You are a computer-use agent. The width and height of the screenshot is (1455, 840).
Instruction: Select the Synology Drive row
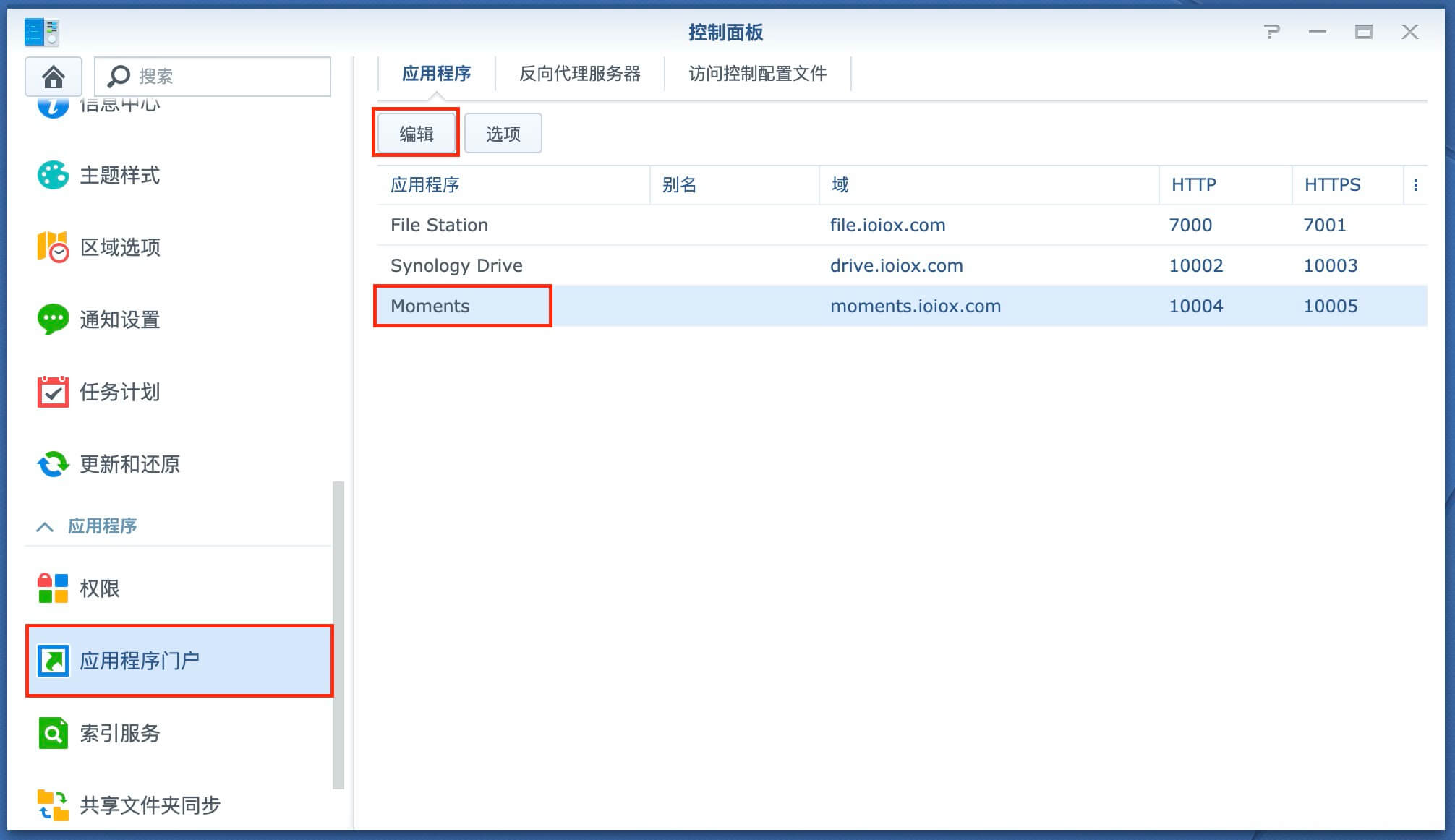pos(456,265)
